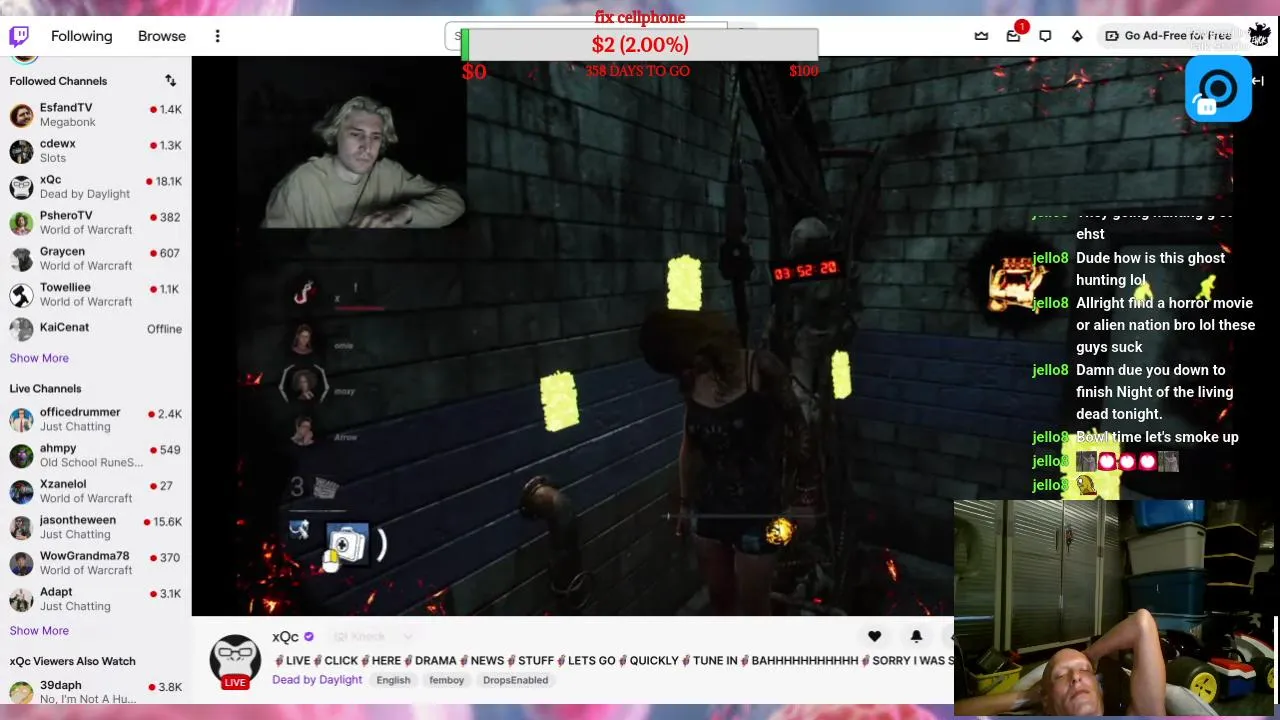1280x720 pixels.
Task: Click the purple verified badge beside xQc
Action: coord(309,637)
